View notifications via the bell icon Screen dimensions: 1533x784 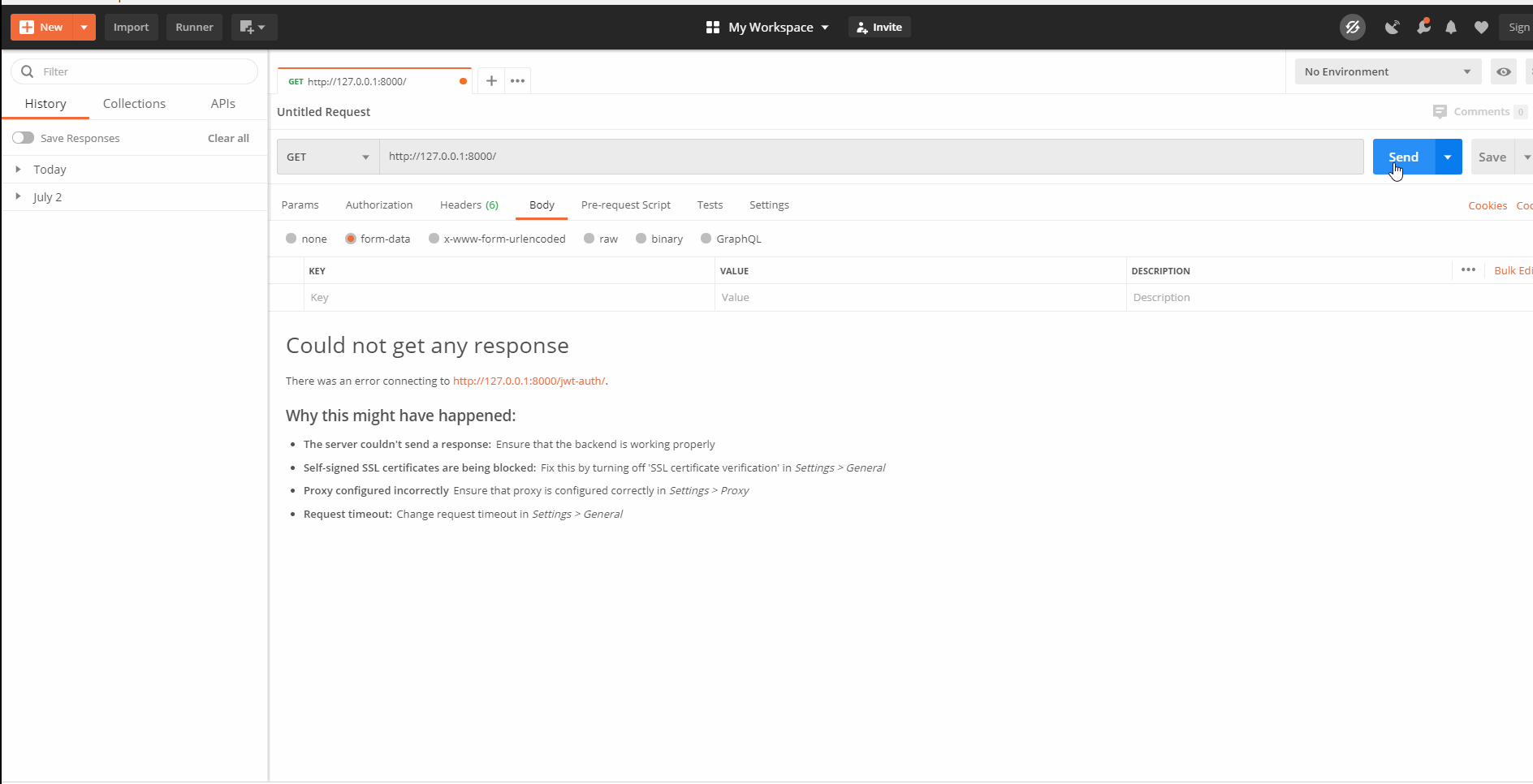click(1451, 27)
